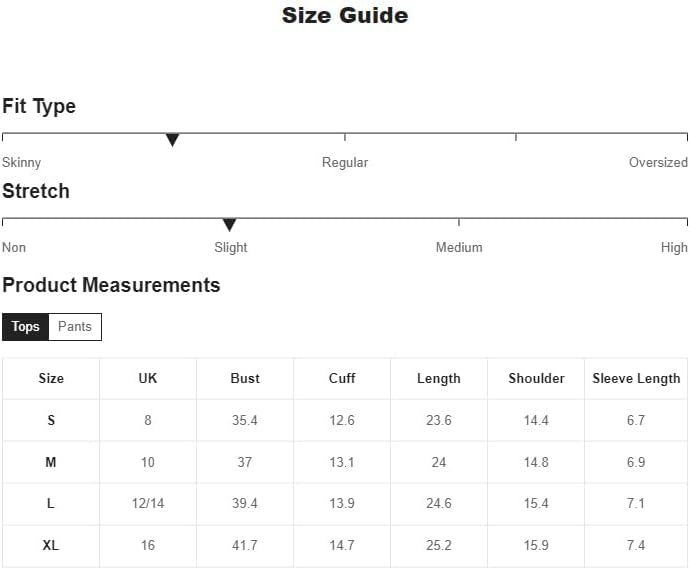
Task: Click the Shoulder column header
Action: click(536, 378)
